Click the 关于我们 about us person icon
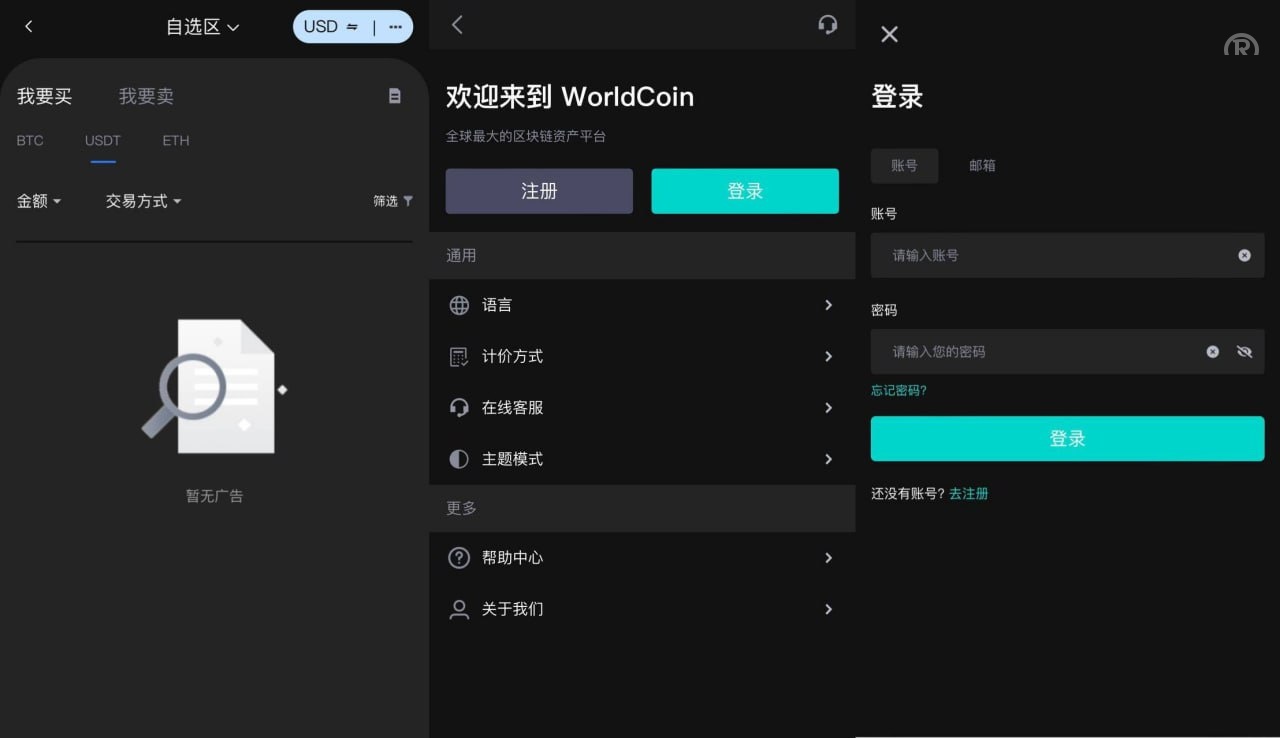 (459, 609)
